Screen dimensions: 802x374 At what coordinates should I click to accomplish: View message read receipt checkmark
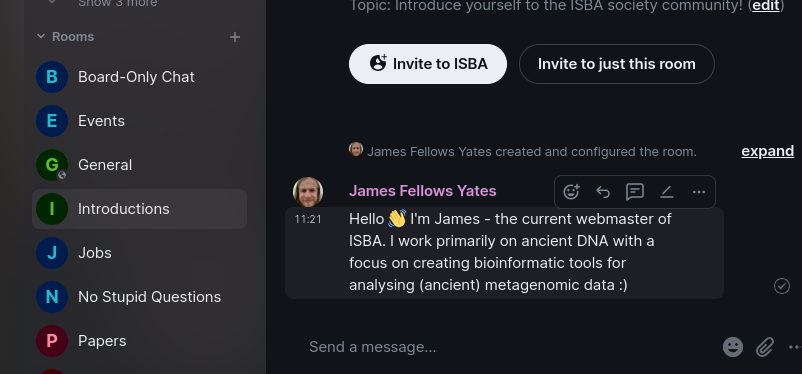click(x=782, y=286)
